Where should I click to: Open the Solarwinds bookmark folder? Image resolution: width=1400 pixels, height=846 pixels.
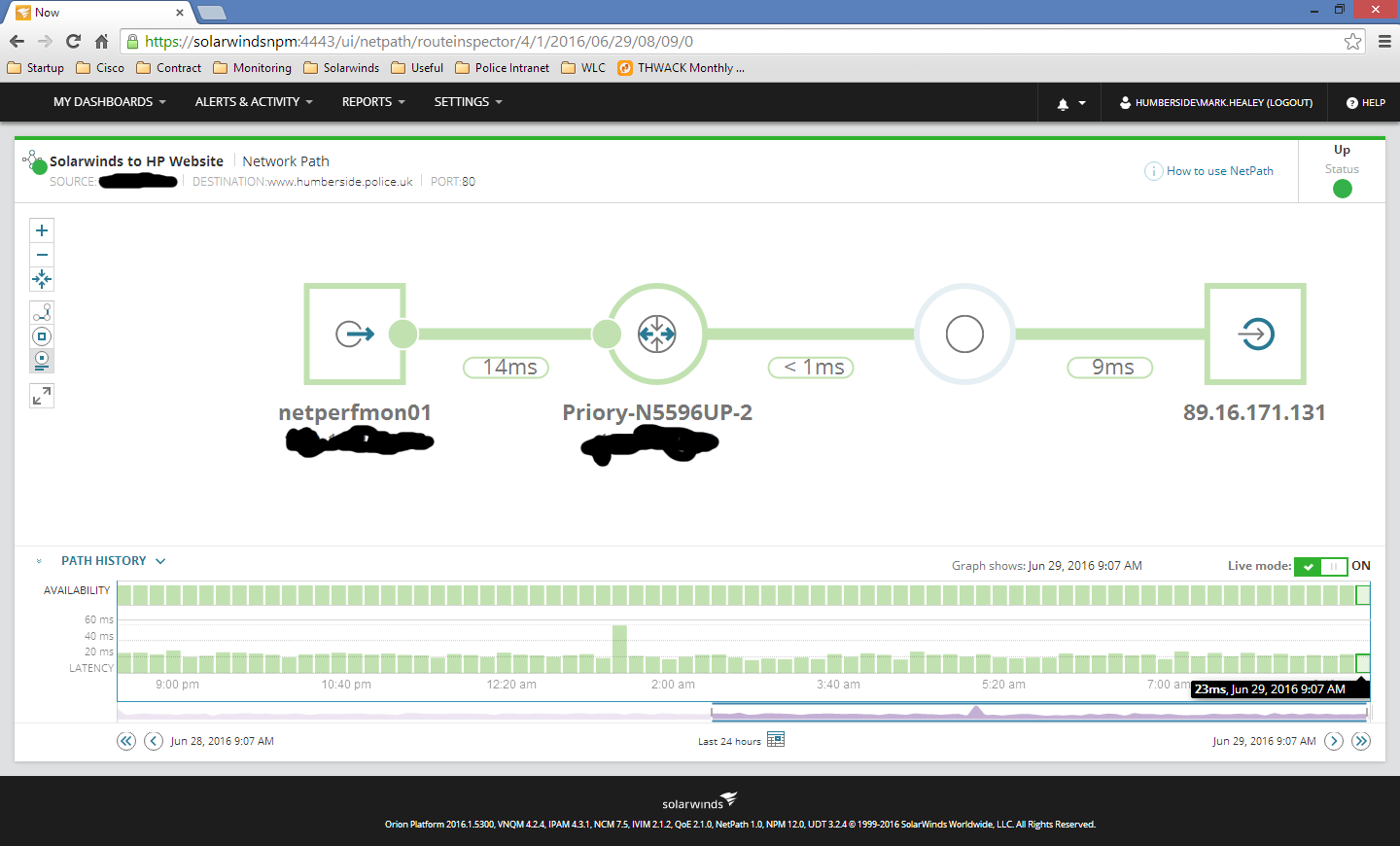pos(341,68)
